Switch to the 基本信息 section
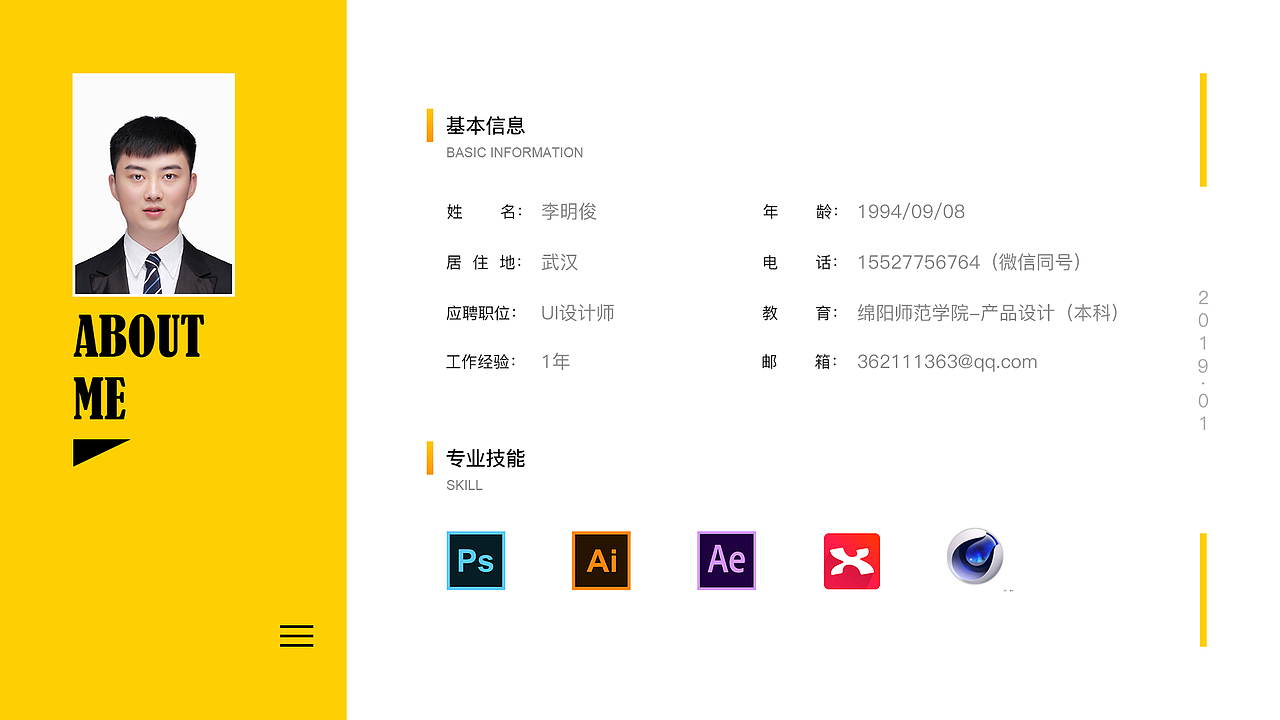This screenshot has width=1280, height=720. pos(487,126)
